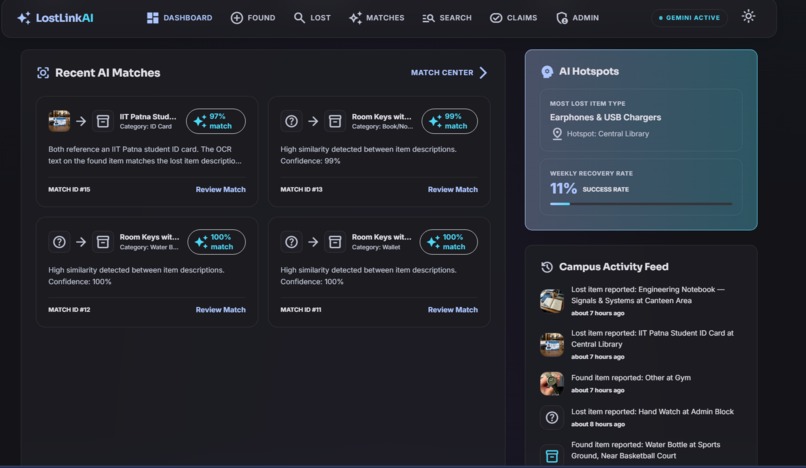Click location pin beside Hotspot: Central Library
This screenshot has height=468, width=806.
pyautogui.click(x=557, y=134)
